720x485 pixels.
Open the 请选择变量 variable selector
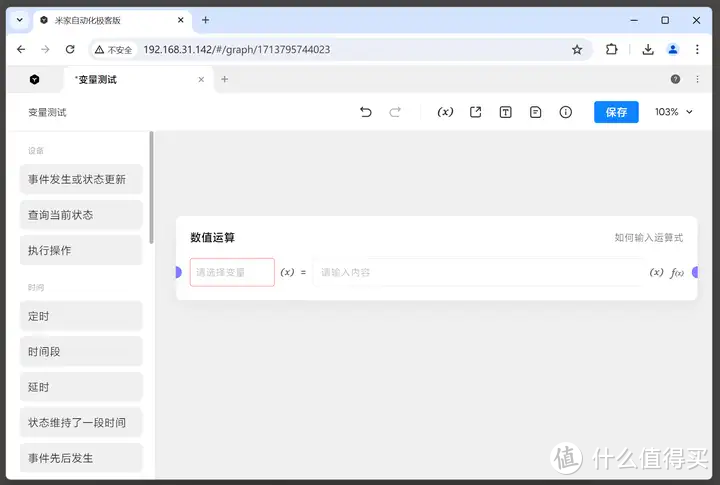coord(232,272)
